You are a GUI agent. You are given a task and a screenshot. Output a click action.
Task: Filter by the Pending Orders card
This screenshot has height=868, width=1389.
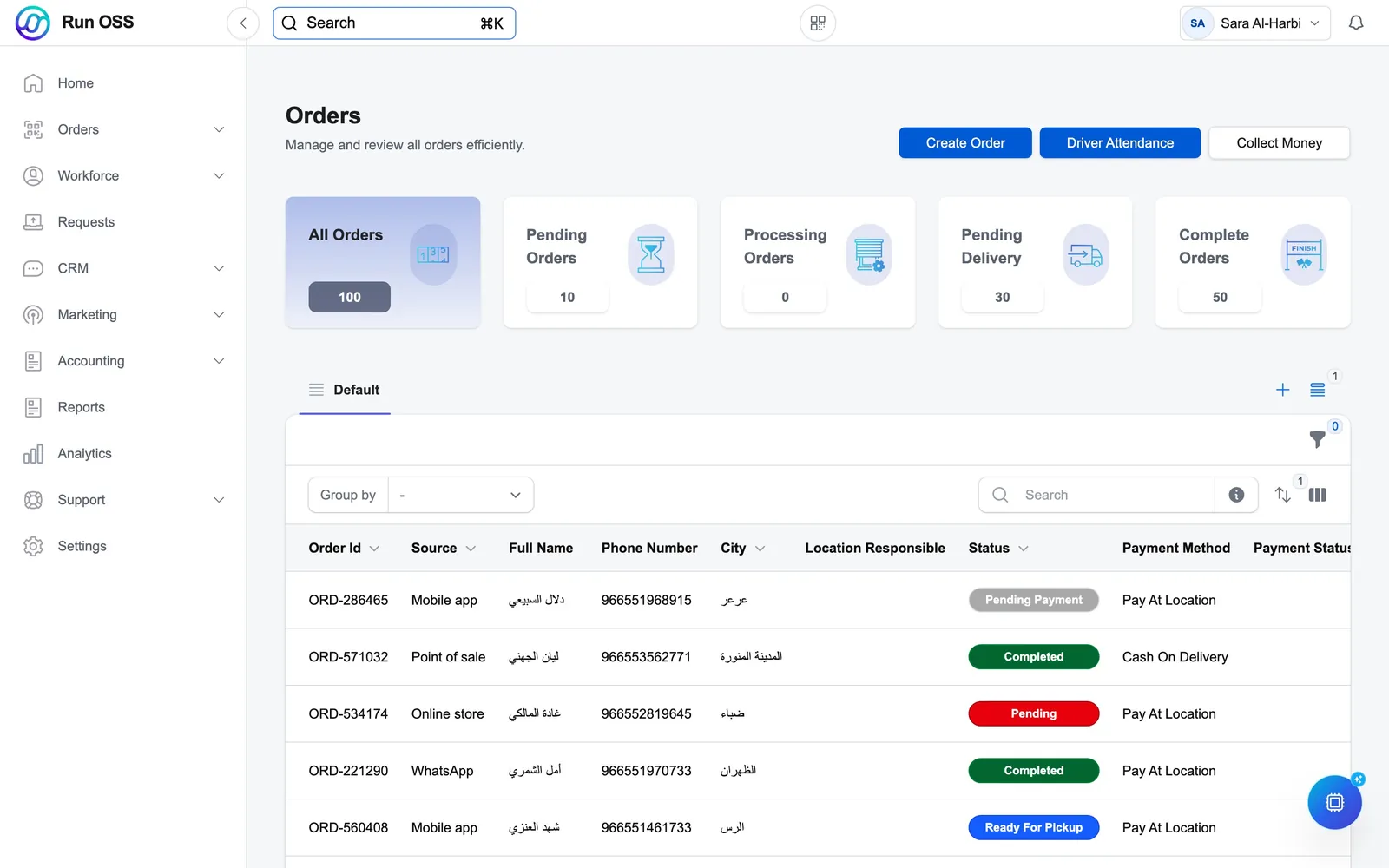(600, 262)
